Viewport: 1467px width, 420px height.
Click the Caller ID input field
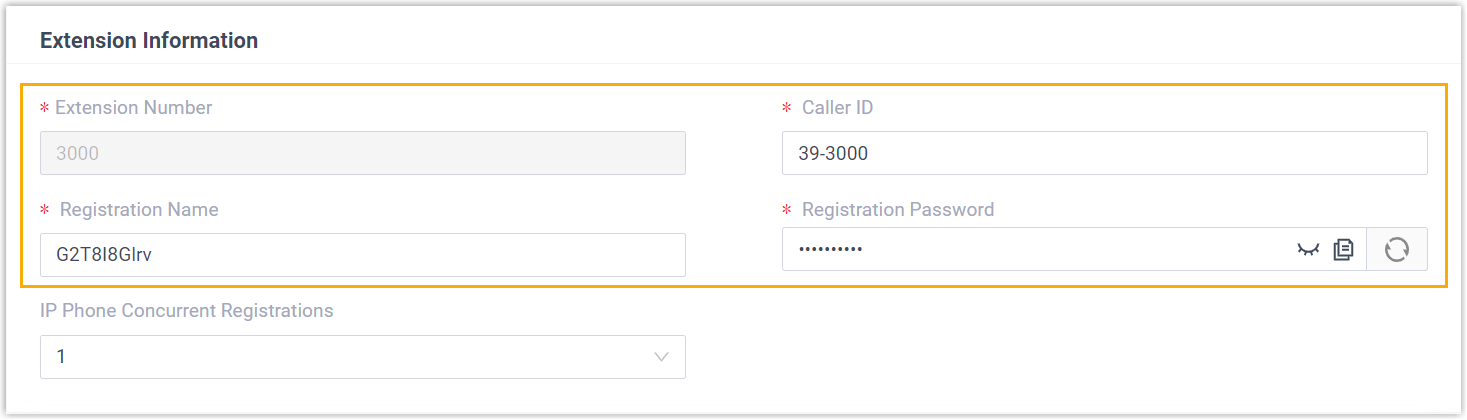pyautogui.click(x=1104, y=154)
